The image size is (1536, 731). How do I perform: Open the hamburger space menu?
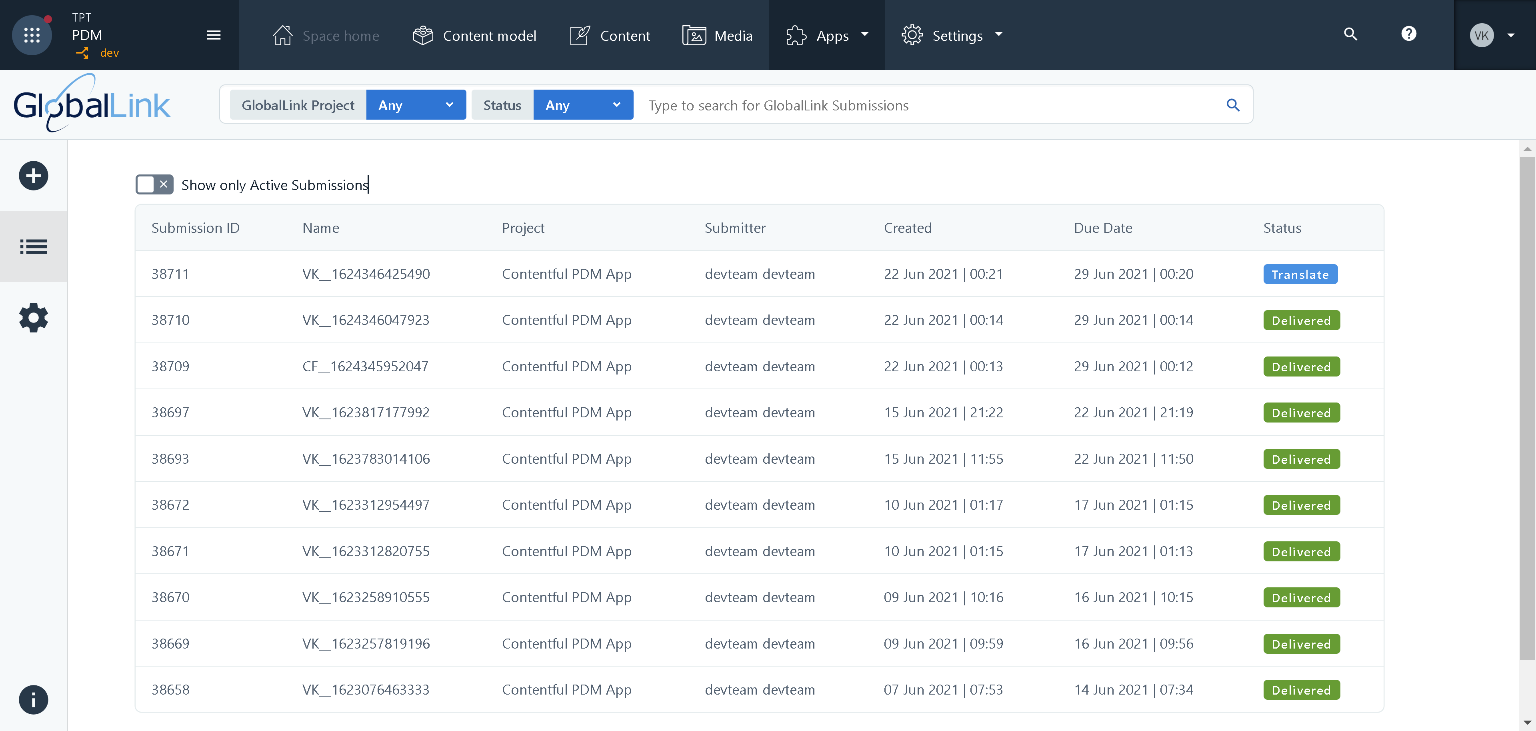213,35
